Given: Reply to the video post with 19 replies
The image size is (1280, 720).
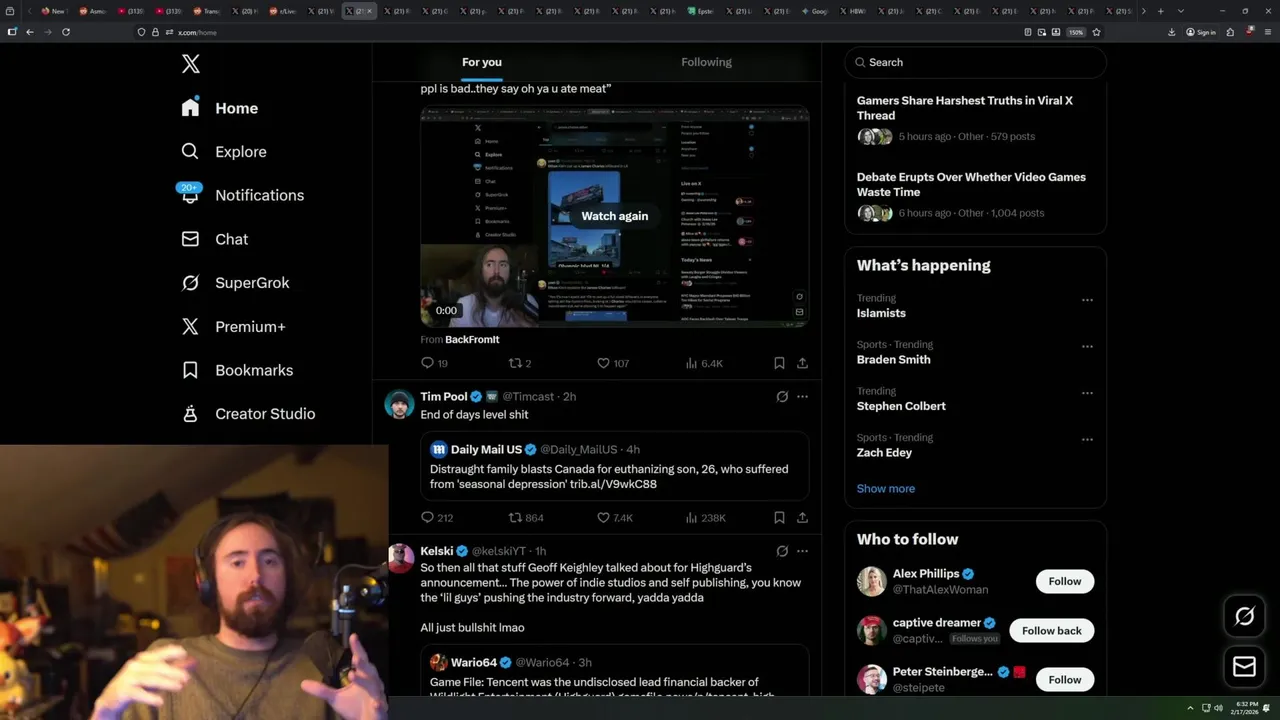Looking at the screenshot, I should [x=434, y=363].
